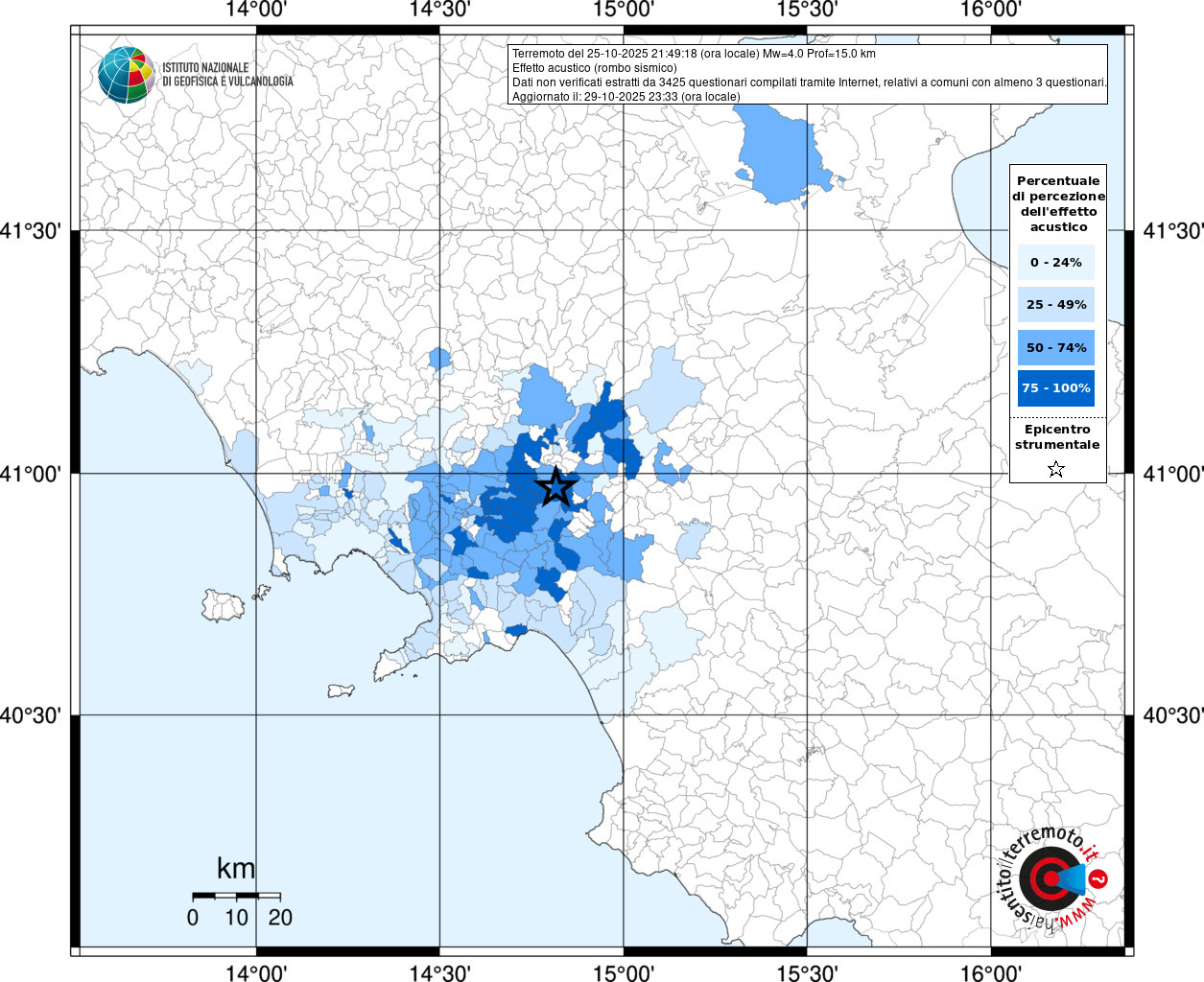
Task: Click the haisentitoilterremoto.it logo
Action: click(x=1054, y=879)
